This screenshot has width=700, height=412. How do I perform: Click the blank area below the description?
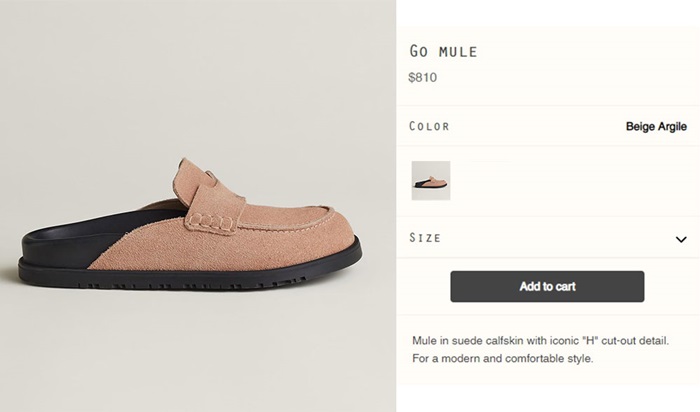click(547, 390)
